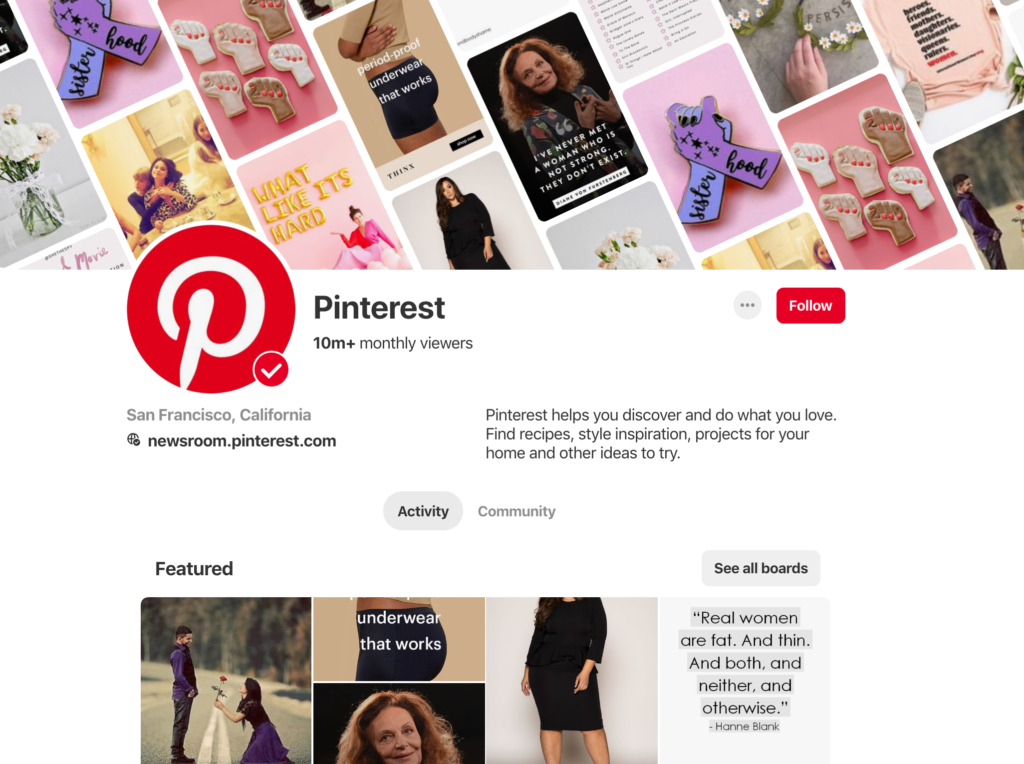Open See all boards
1024x764 pixels.
pos(761,568)
